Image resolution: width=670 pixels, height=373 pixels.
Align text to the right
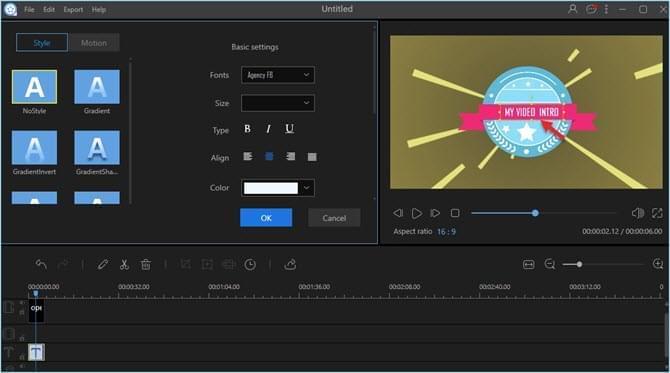[291, 157]
